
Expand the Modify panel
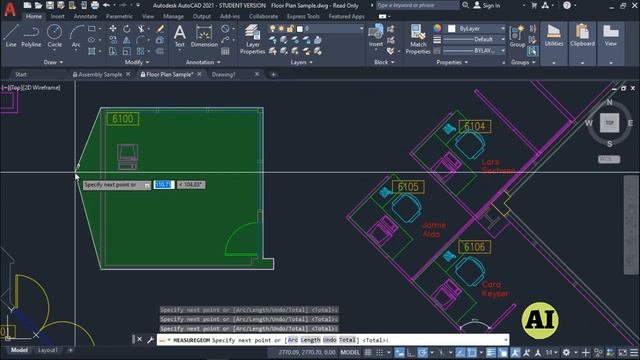[137, 62]
